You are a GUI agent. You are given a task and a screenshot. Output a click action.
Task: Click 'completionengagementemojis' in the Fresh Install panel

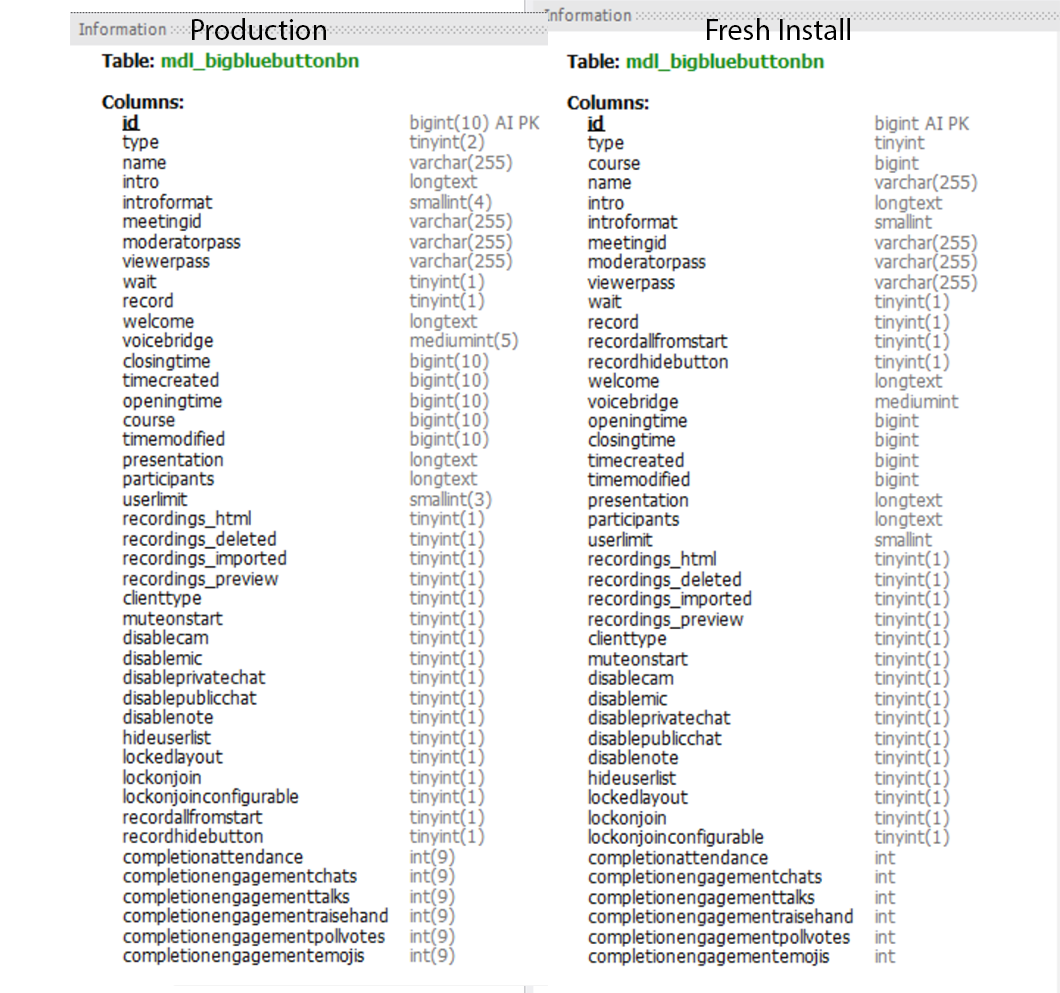point(708,957)
